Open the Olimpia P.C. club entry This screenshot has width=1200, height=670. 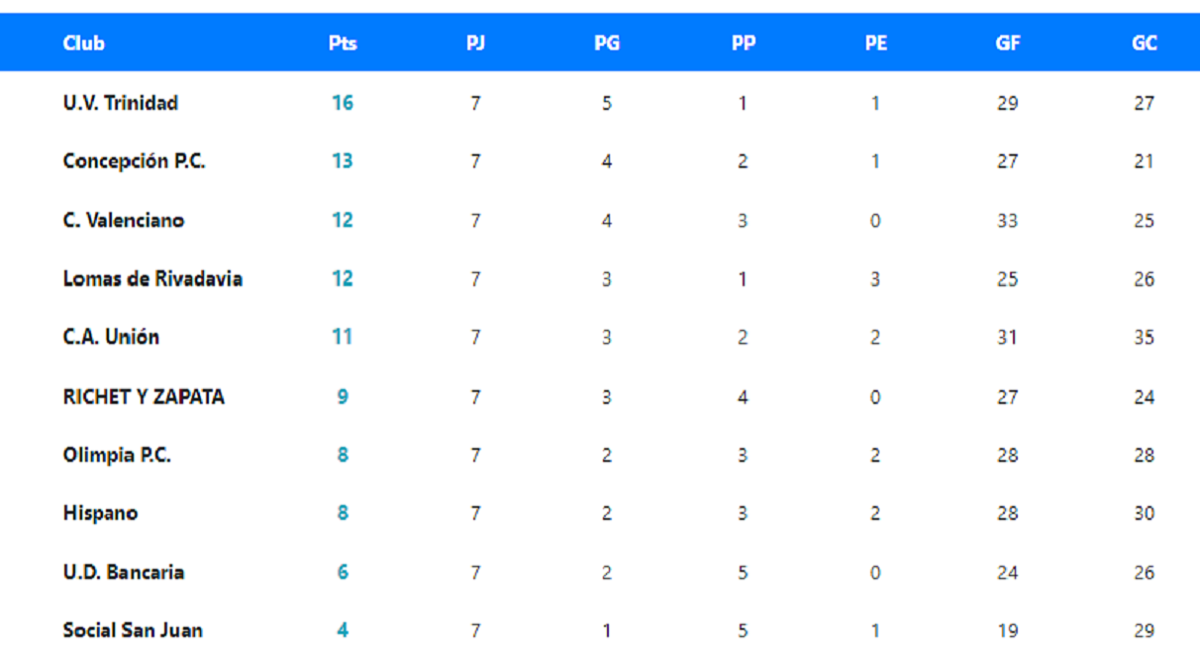pos(116,455)
